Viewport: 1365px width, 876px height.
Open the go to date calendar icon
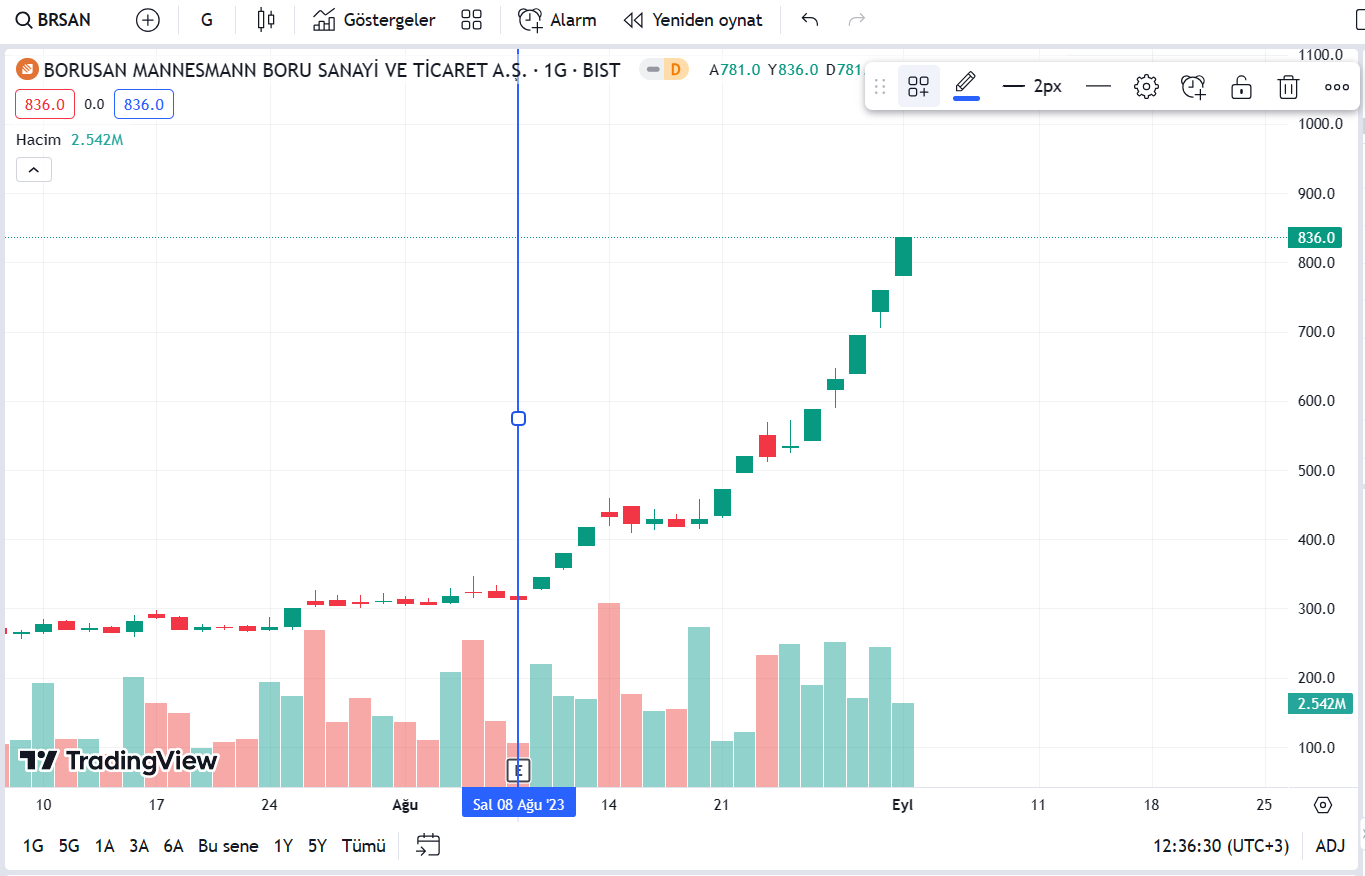tap(428, 846)
